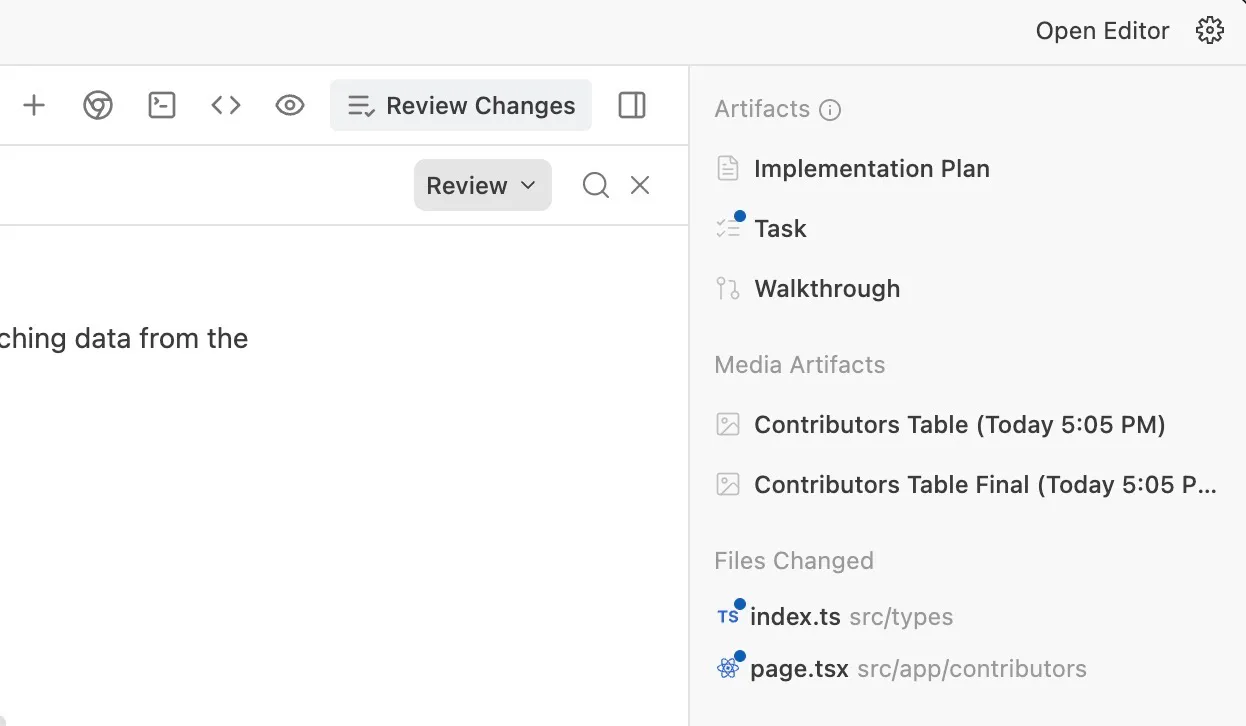Image resolution: width=1246 pixels, height=726 pixels.
Task: Switch to code view with the brackets icon
Action: click(x=225, y=104)
